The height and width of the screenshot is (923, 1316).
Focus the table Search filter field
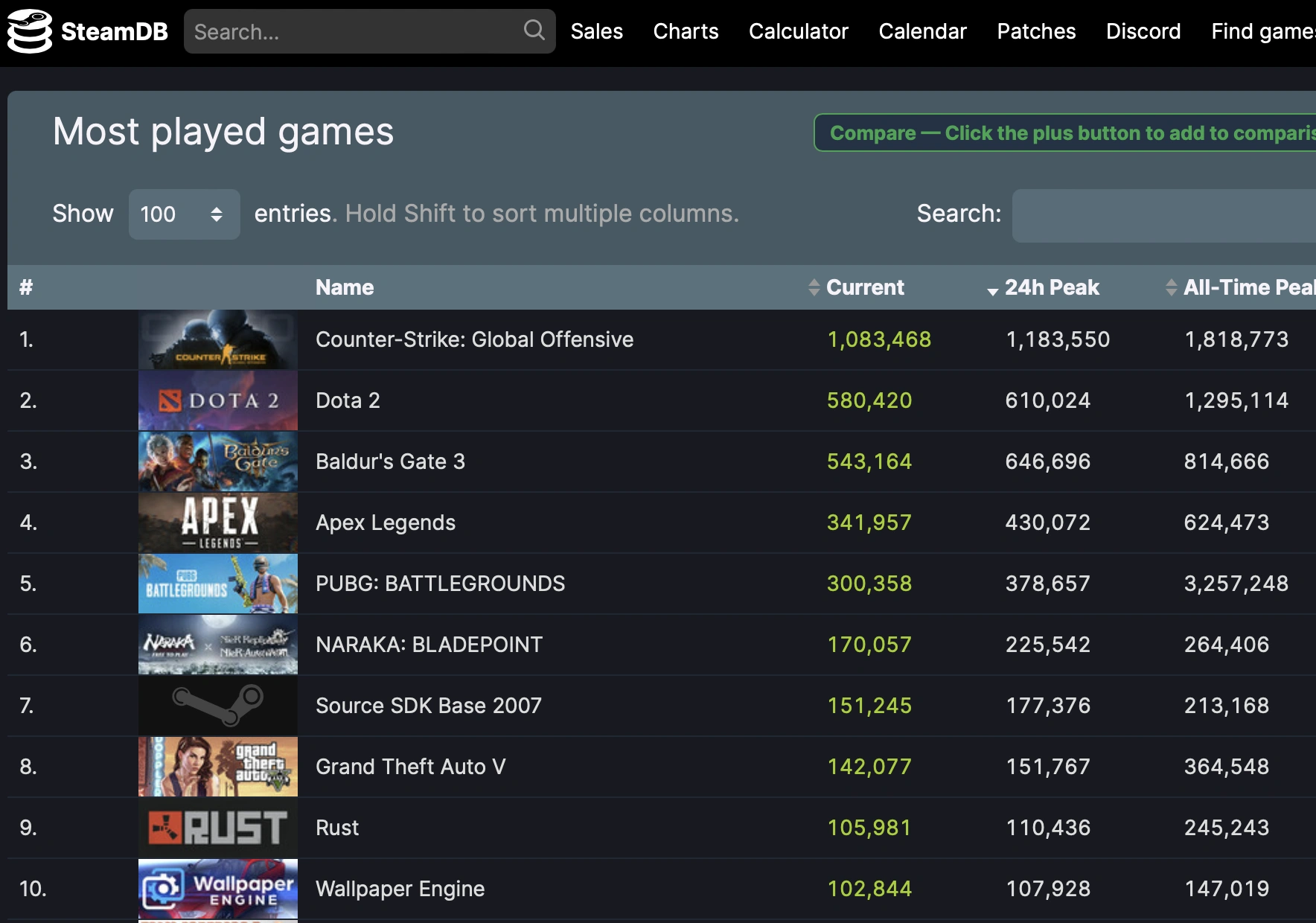[1164, 216]
